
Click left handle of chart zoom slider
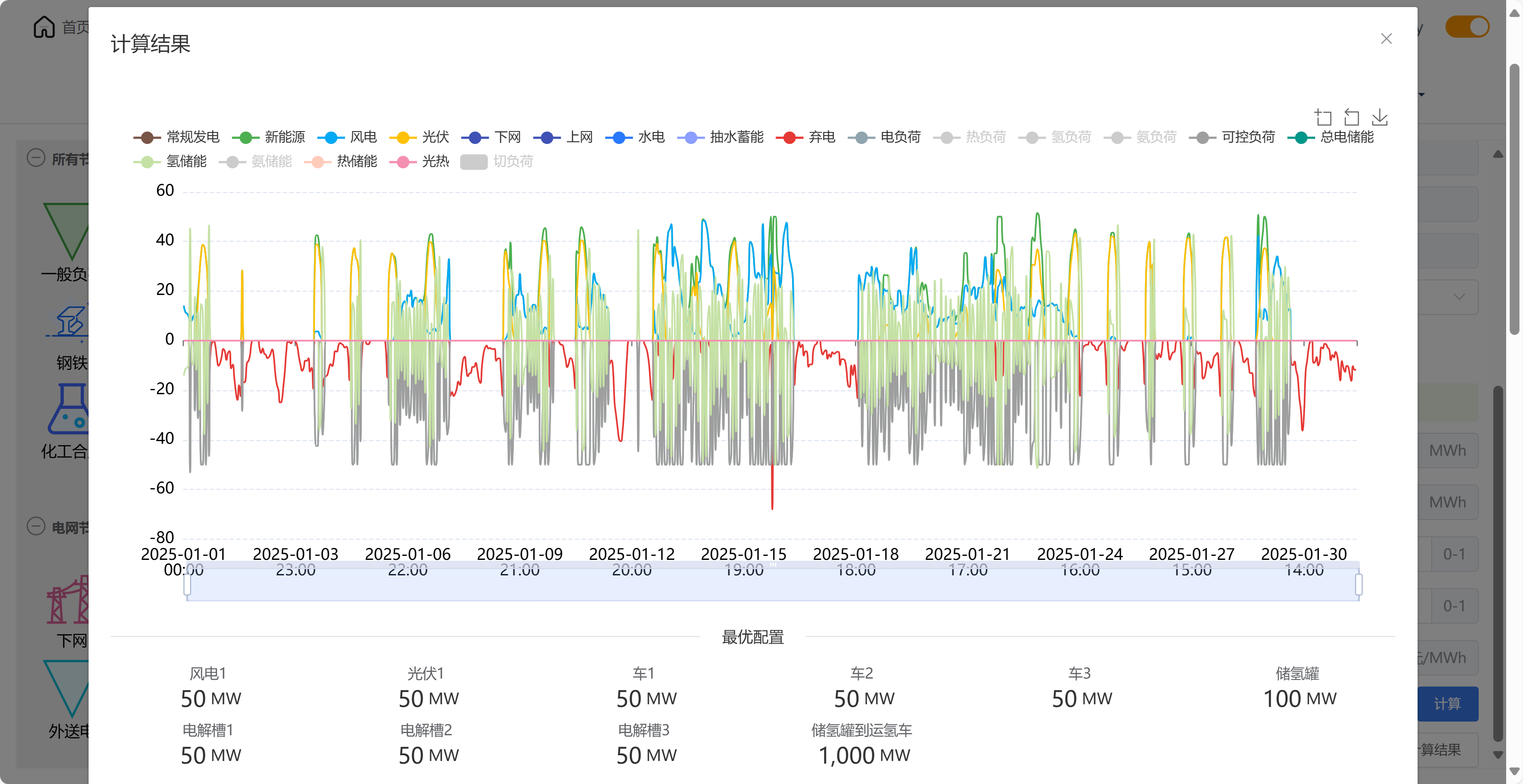[x=187, y=585]
